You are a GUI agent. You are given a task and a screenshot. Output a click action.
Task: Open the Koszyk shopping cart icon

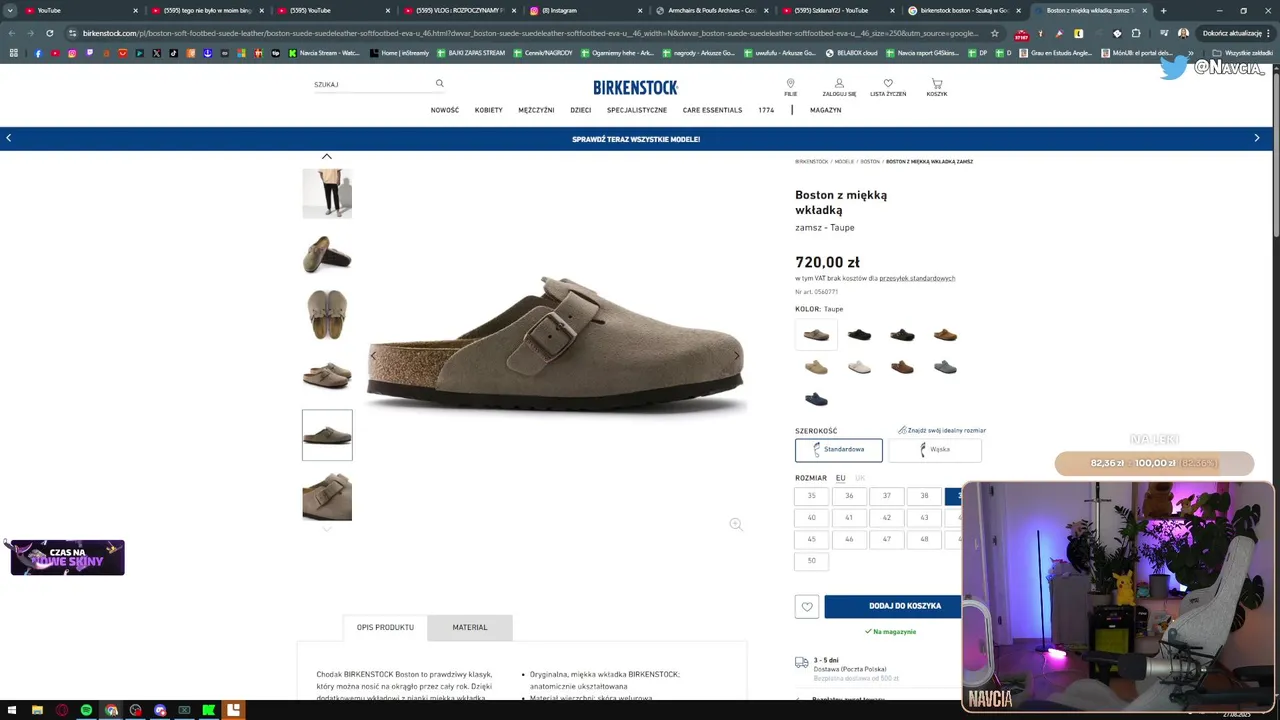tap(936, 87)
